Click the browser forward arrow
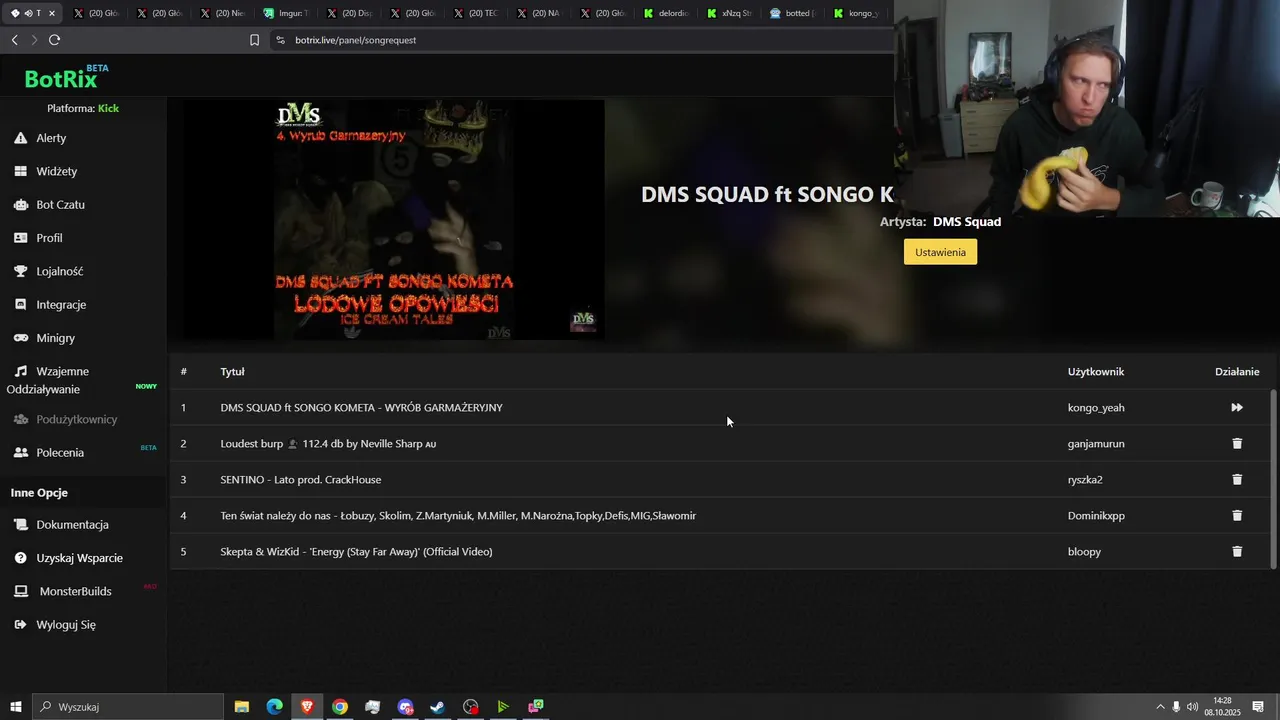 [34, 40]
